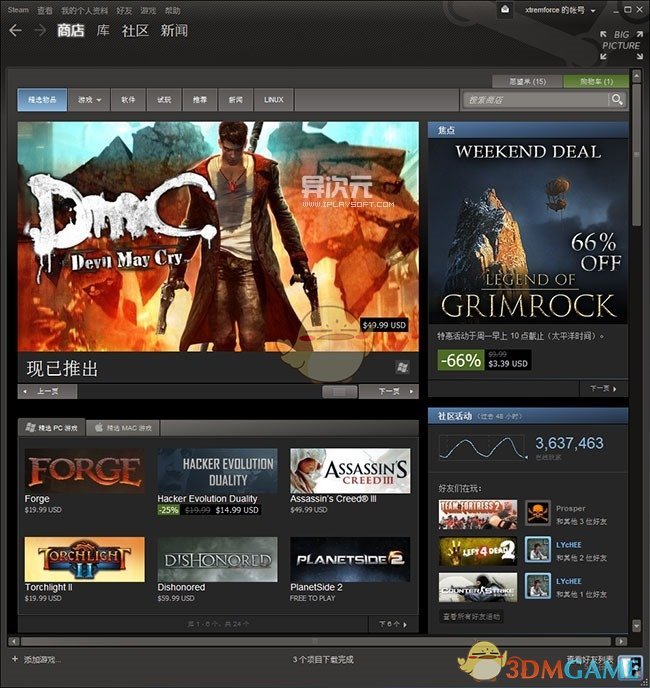Click the add game plus icon

[x=14, y=660]
